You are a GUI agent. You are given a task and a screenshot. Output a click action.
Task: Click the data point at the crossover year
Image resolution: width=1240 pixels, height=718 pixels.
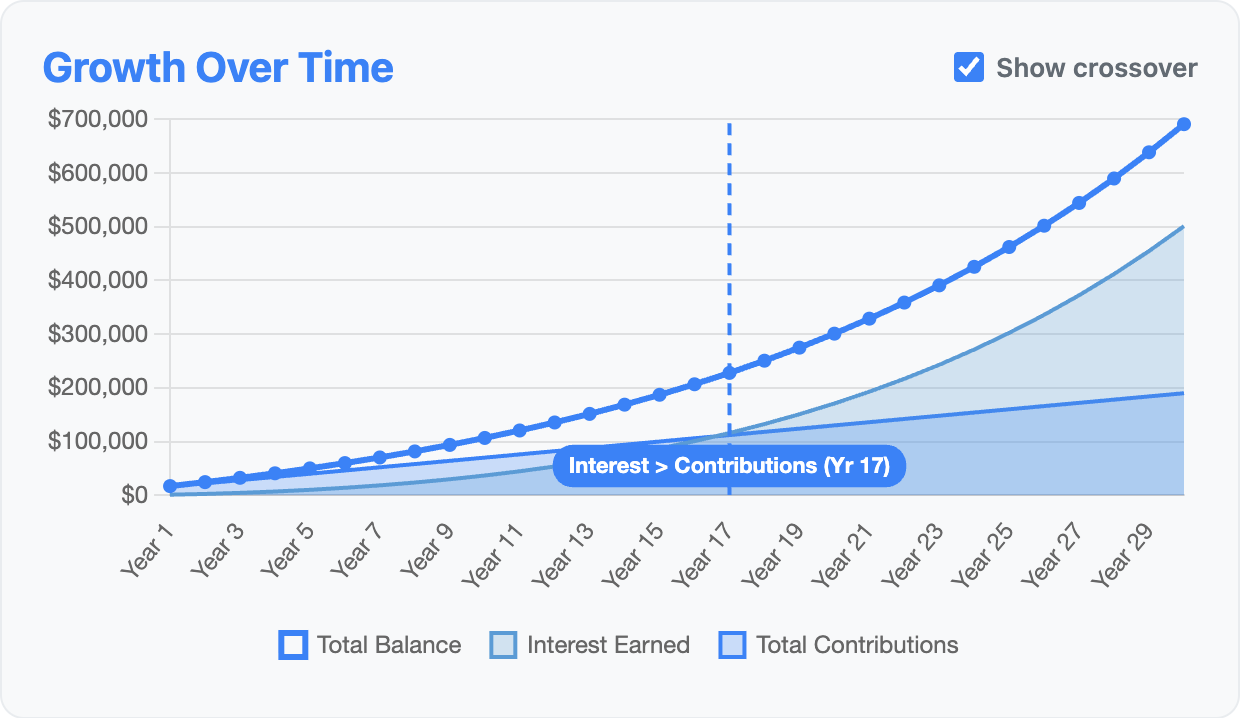pos(730,370)
